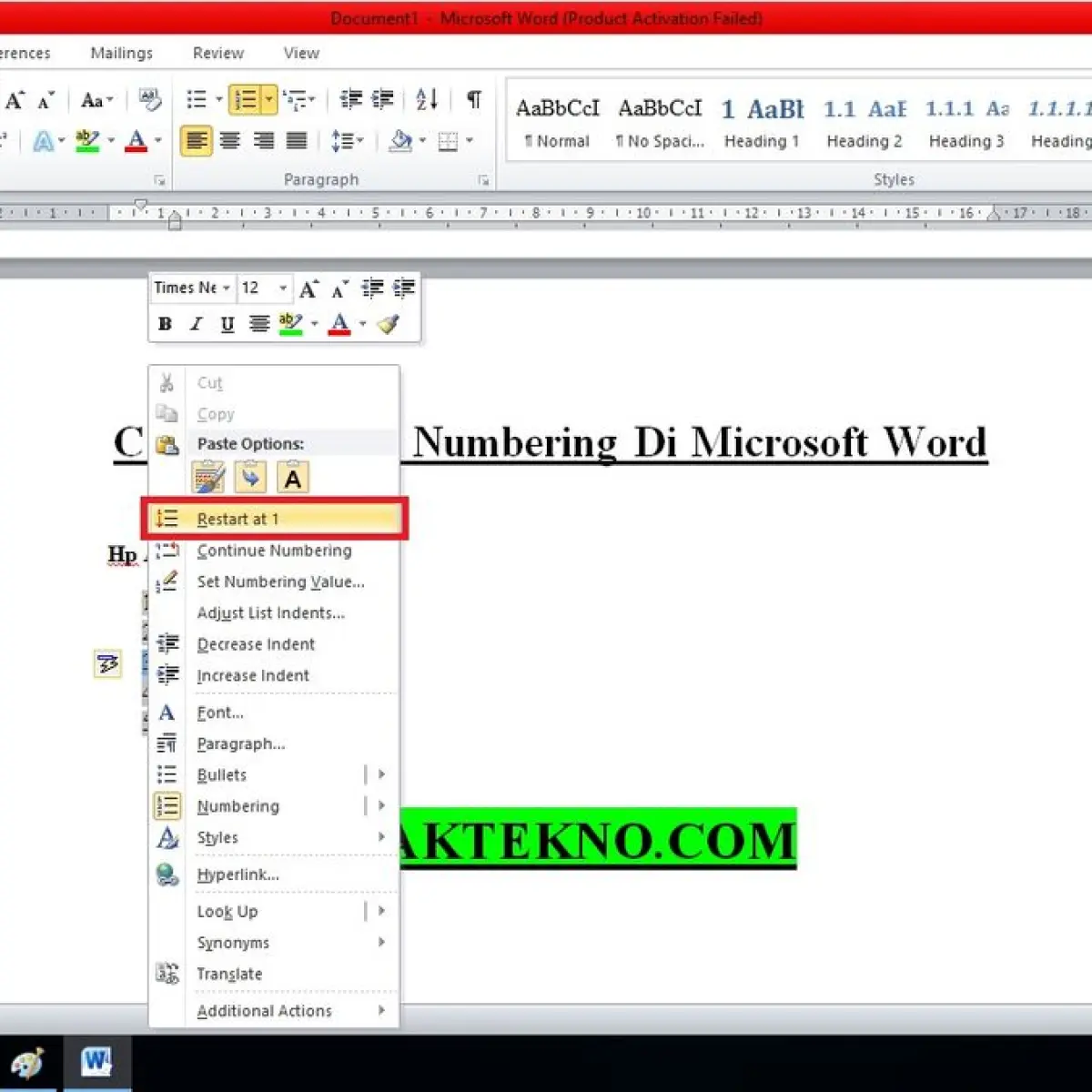1092x1092 pixels.
Task: Open the View ribbon tab
Action: point(301,53)
